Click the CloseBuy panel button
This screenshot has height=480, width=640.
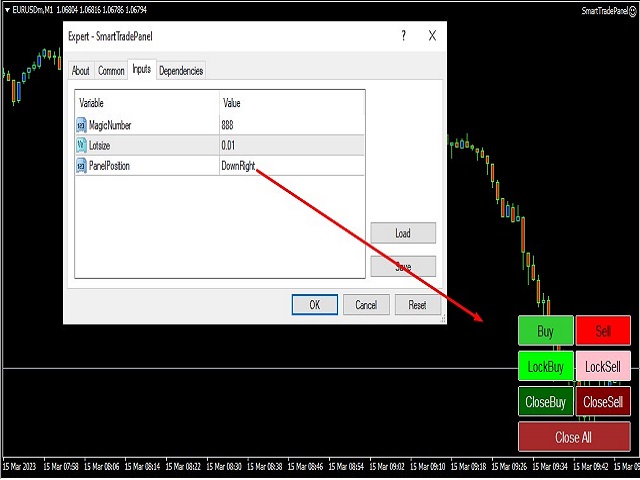[x=546, y=402]
